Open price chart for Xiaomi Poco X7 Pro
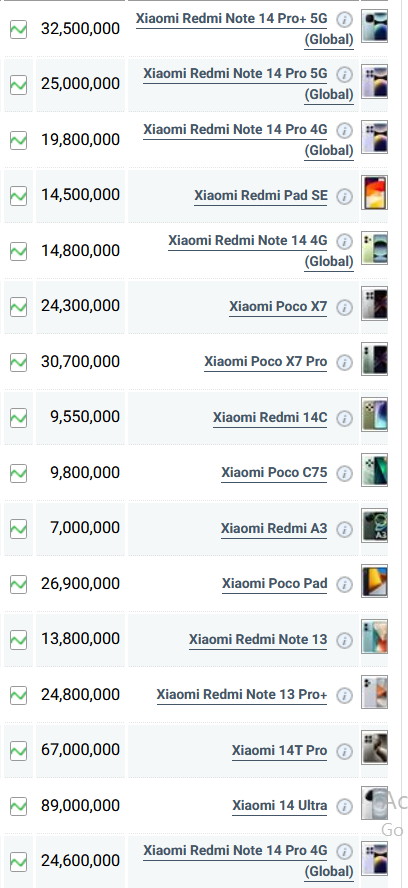The width and height of the screenshot is (408, 888). click(x=19, y=361)
